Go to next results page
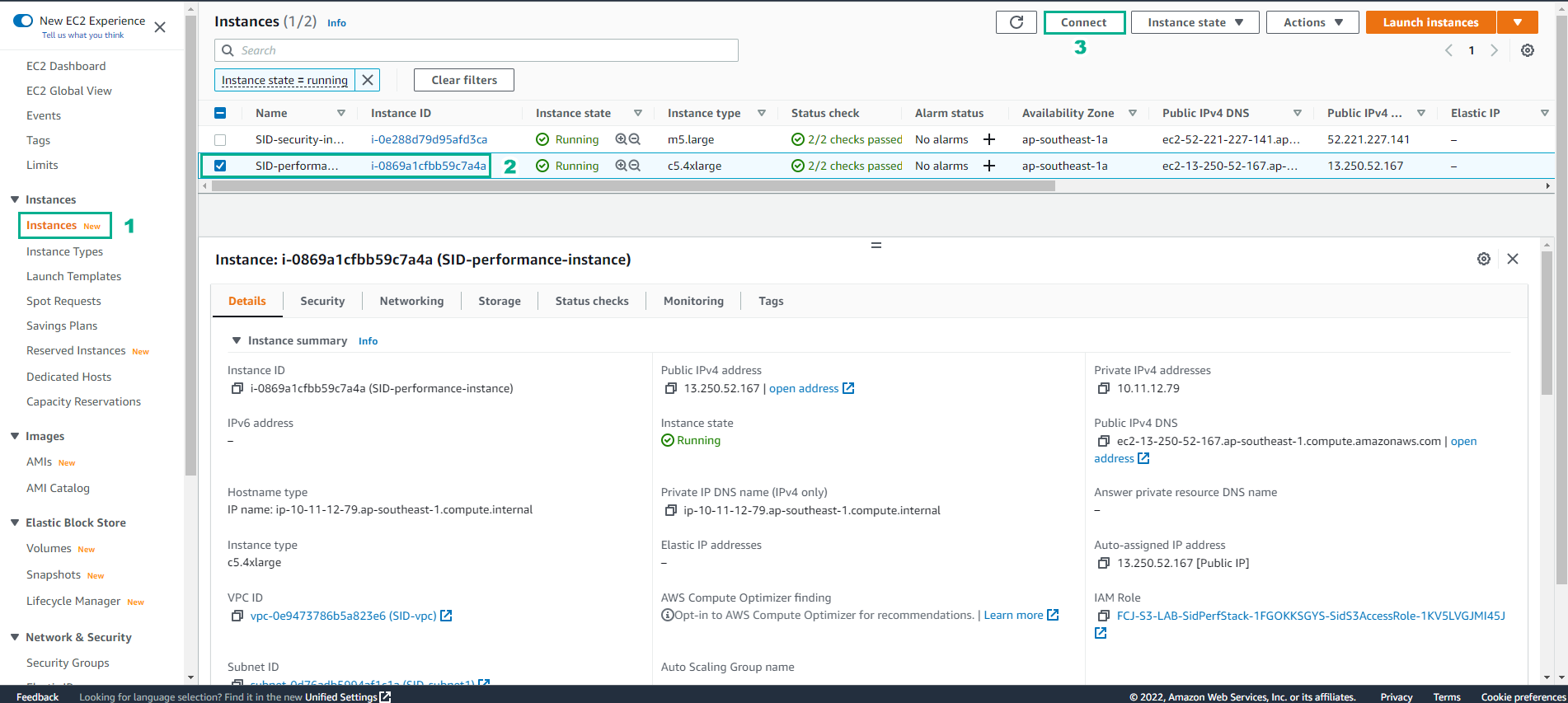Screen dimensions: 1568x703 [1494, 50]
